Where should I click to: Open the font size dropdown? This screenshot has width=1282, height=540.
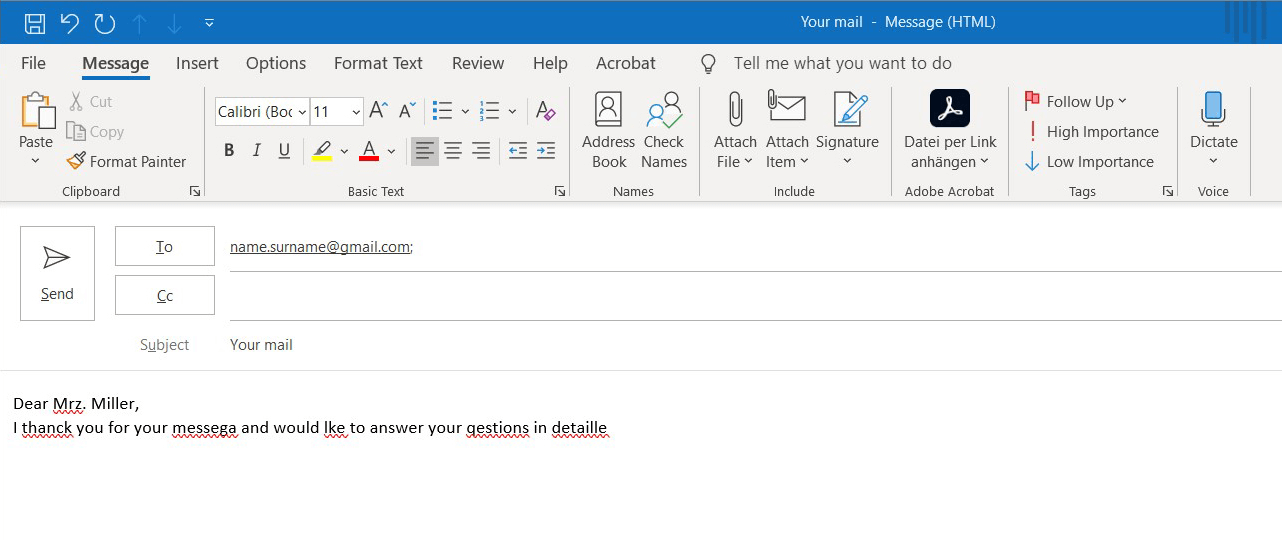click(x=356, y=112)
